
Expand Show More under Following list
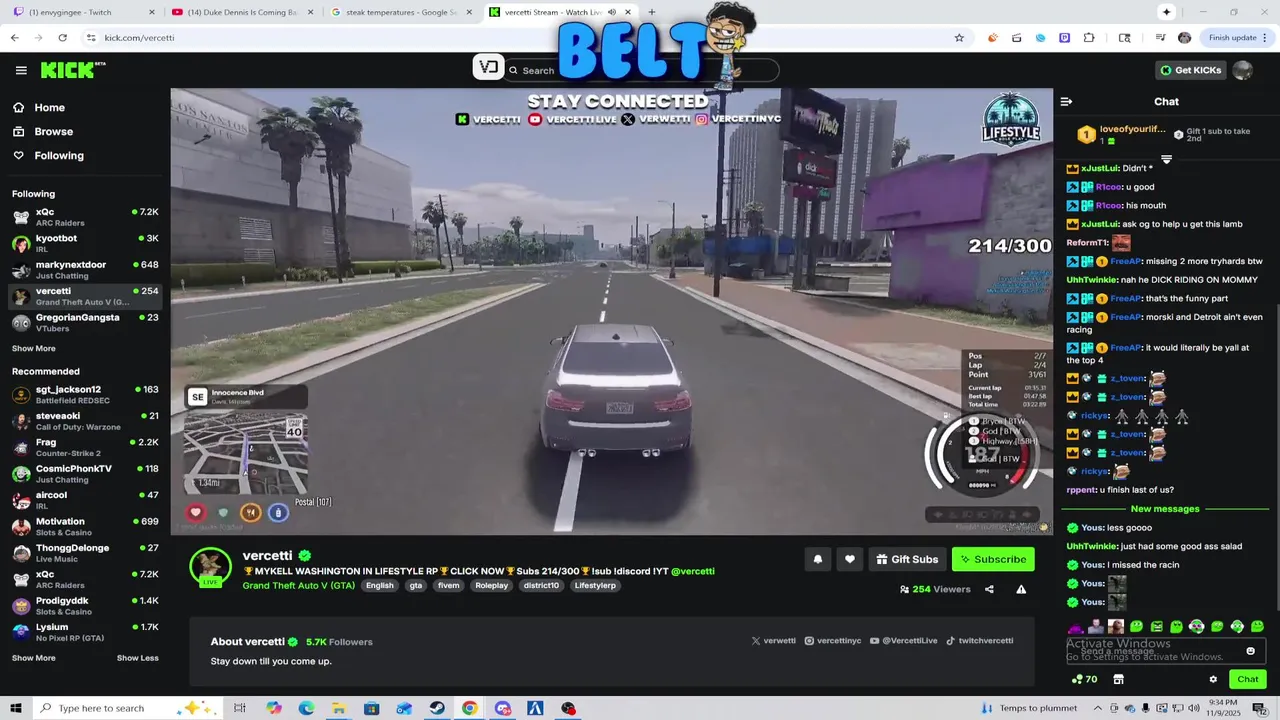(34, 349)
